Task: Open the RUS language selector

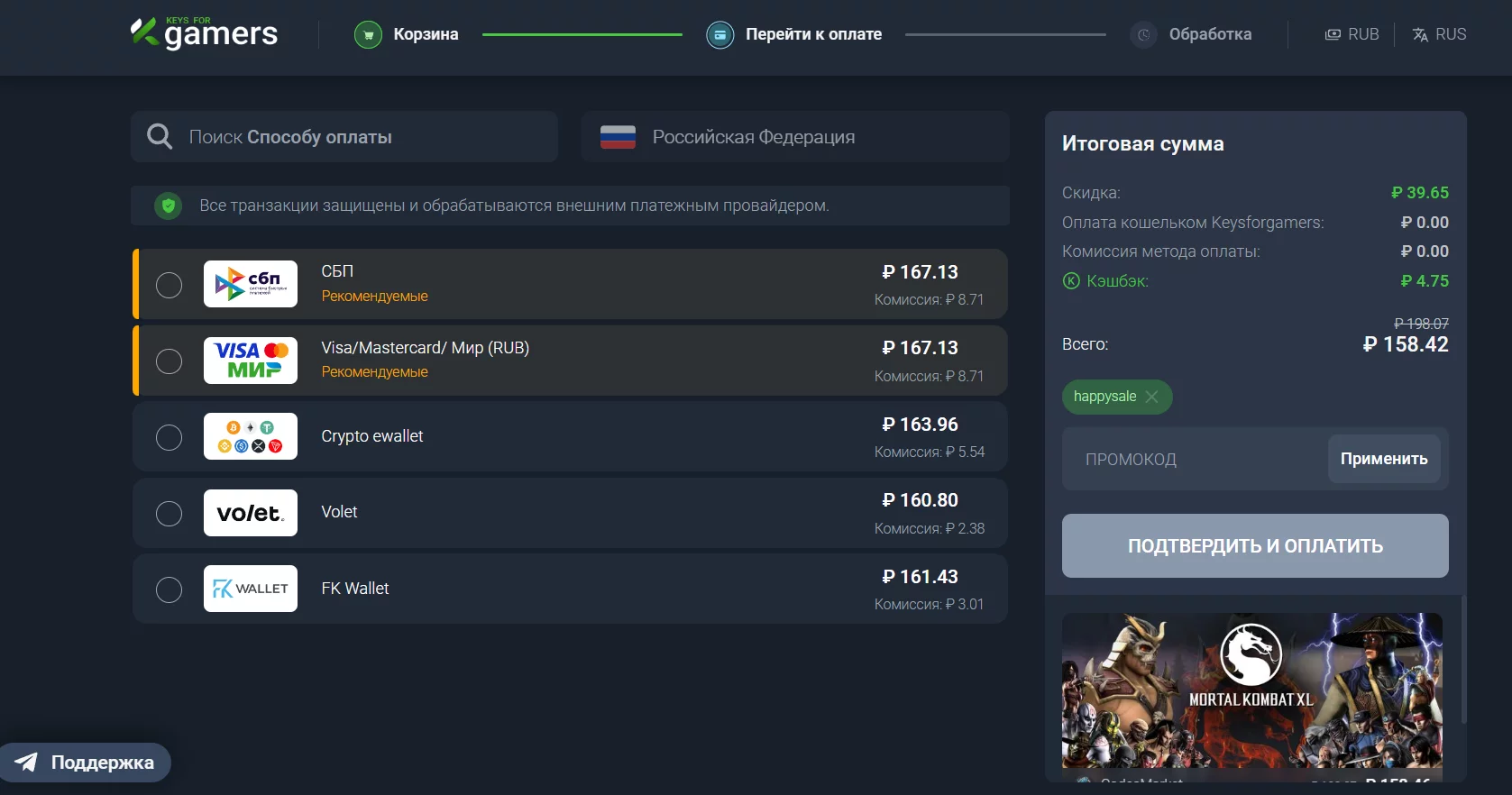Action: pyautogui.click(x=1439, y=34)
